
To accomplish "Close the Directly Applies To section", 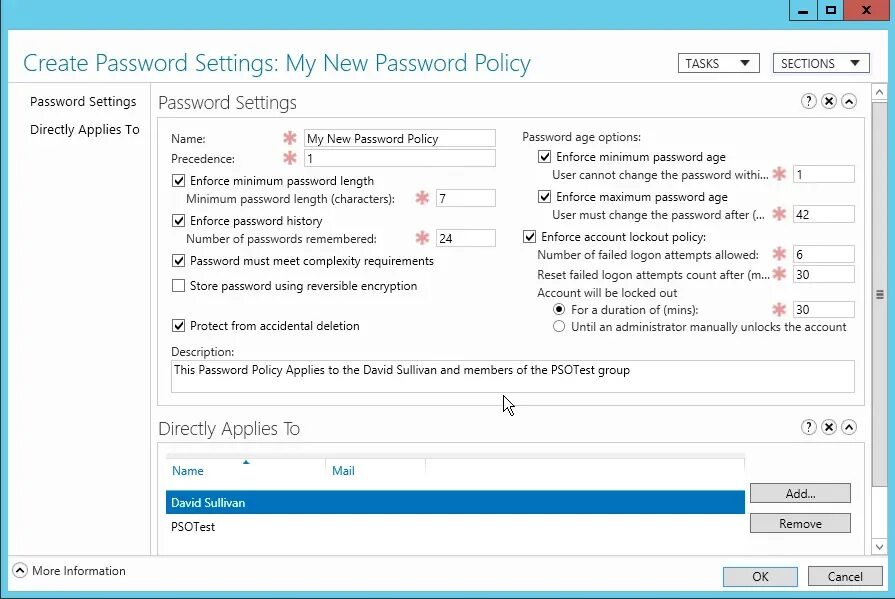I will (829, 427).
